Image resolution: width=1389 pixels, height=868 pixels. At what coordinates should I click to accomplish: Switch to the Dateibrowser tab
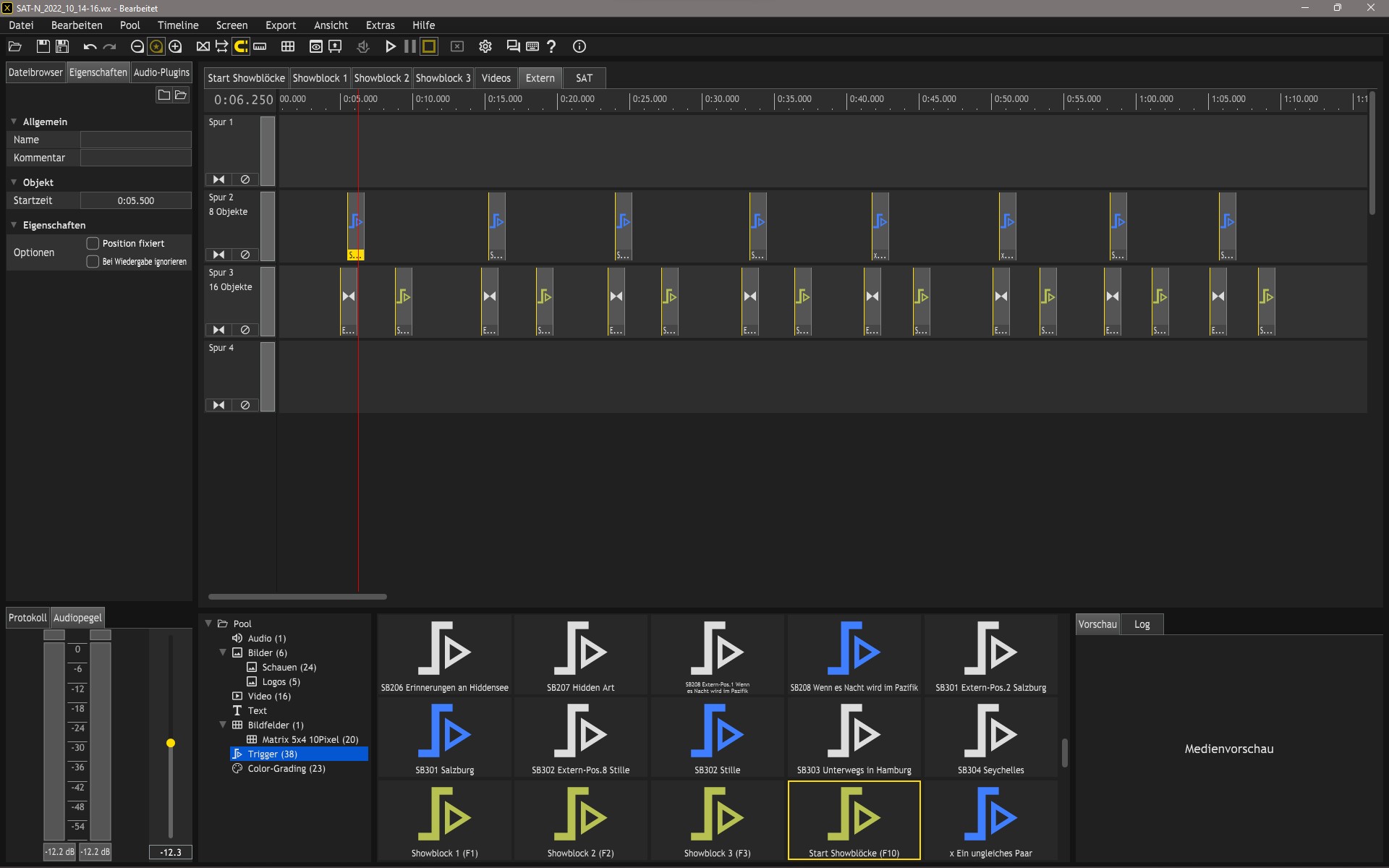(35, 72)
